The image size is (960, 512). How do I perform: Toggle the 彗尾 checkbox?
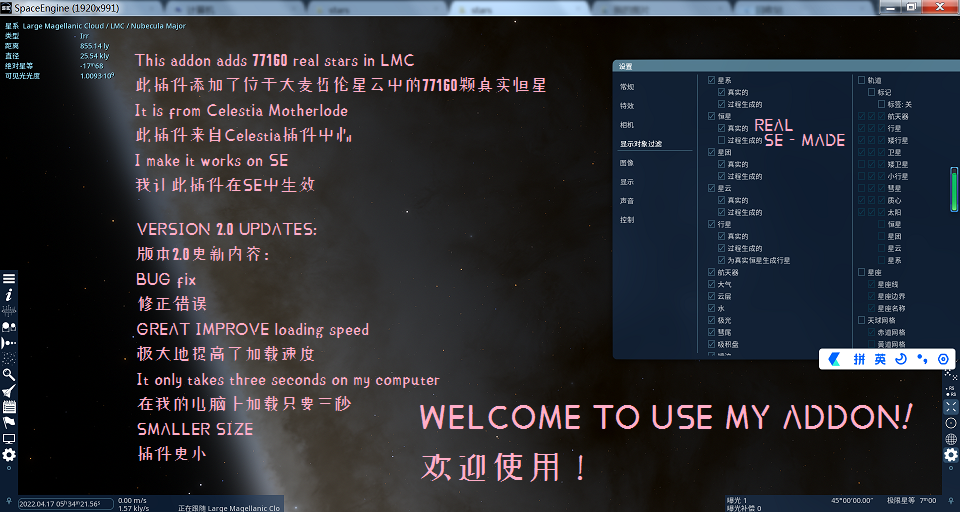point(711,332)
